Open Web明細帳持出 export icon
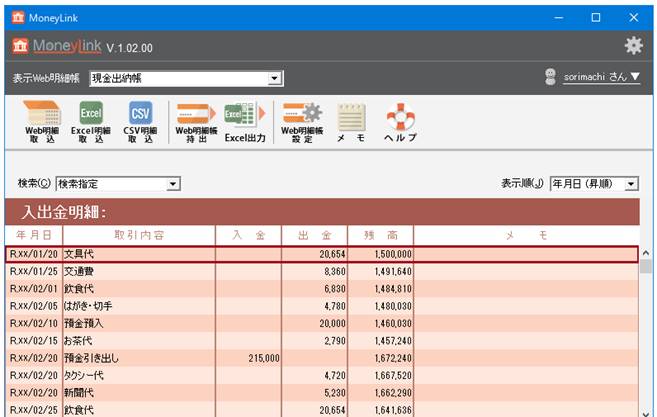Screen dimensions: 657x417 click(x=196, y=122)
